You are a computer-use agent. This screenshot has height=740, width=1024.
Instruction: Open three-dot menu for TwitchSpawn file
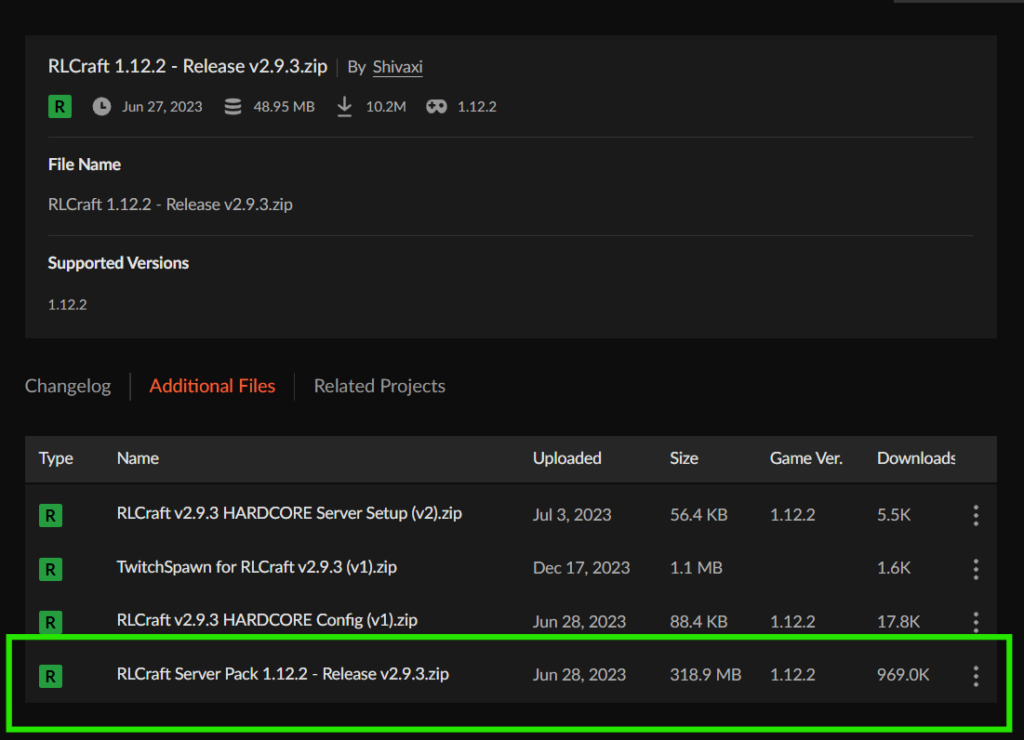tap(975, 568)
